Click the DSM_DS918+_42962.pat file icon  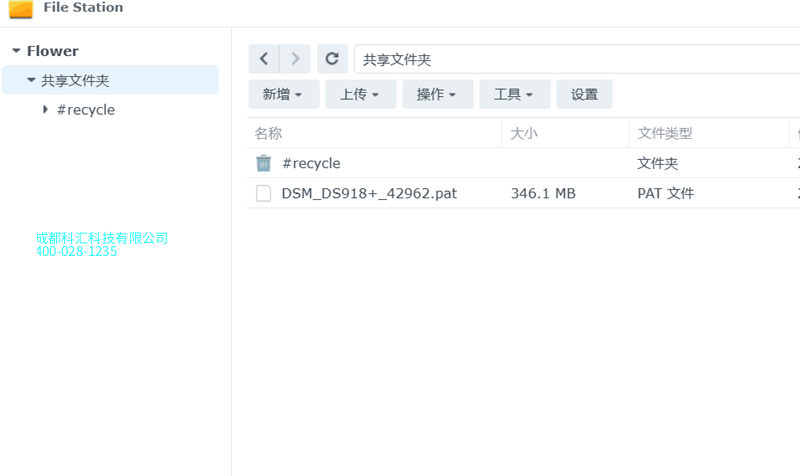263,193
